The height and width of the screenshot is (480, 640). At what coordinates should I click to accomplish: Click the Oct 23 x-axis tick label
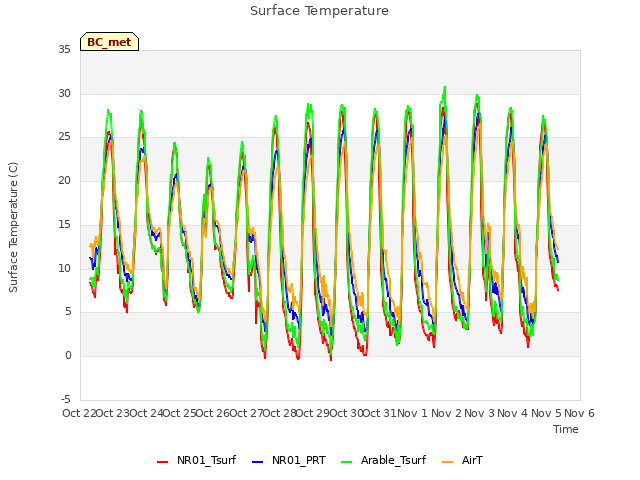pos(113,413)
